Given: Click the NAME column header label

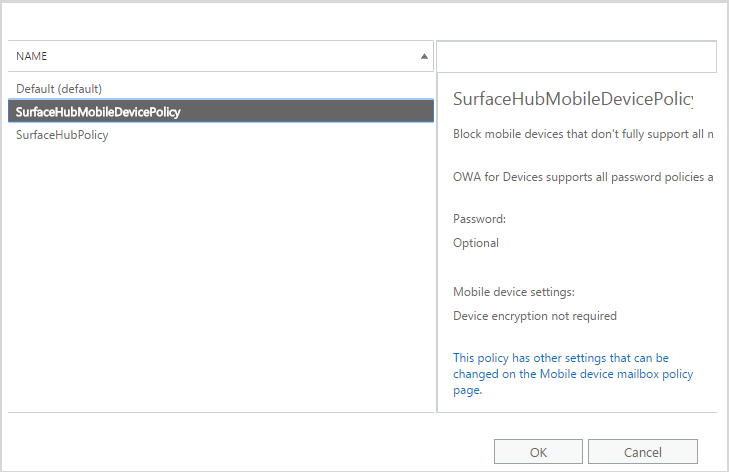Looking at the screenshot, I should pyautogui.click(x=32, y=57).
